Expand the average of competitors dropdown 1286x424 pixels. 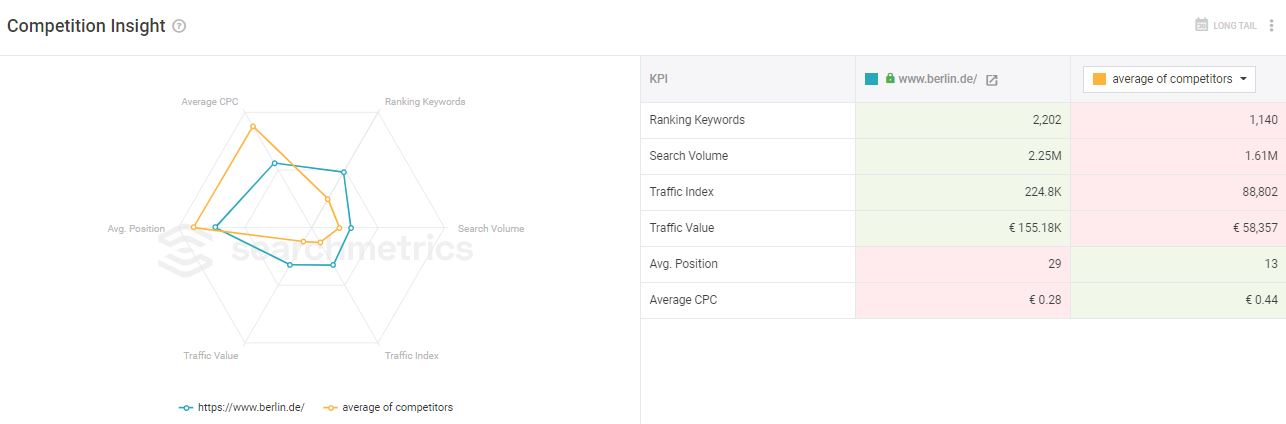1170,79
